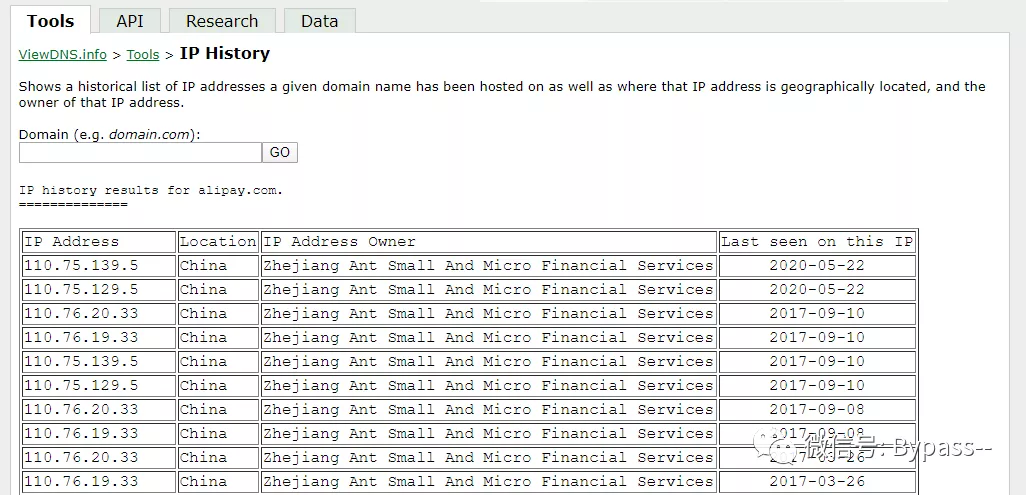Click China in the first table row
Screen dimensions: 1026x495
[x=203, y=266]
